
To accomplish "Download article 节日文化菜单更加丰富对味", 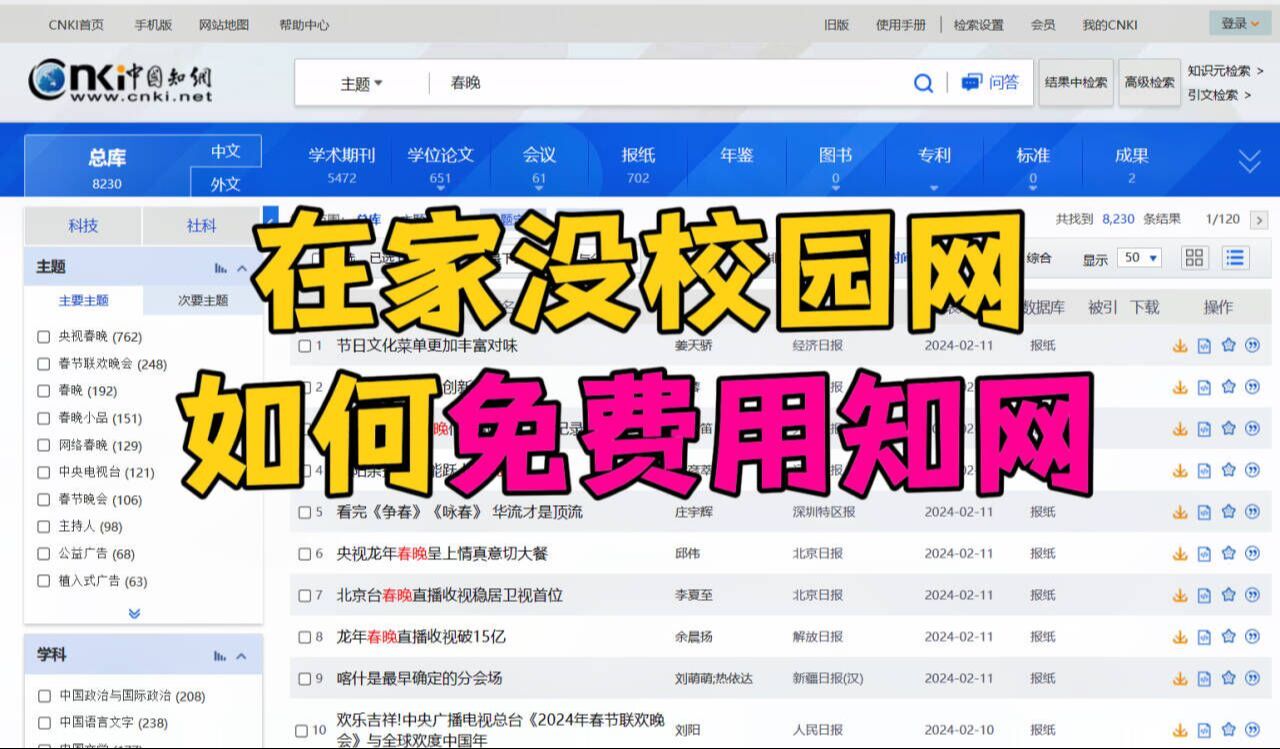I will (1180, 346).
